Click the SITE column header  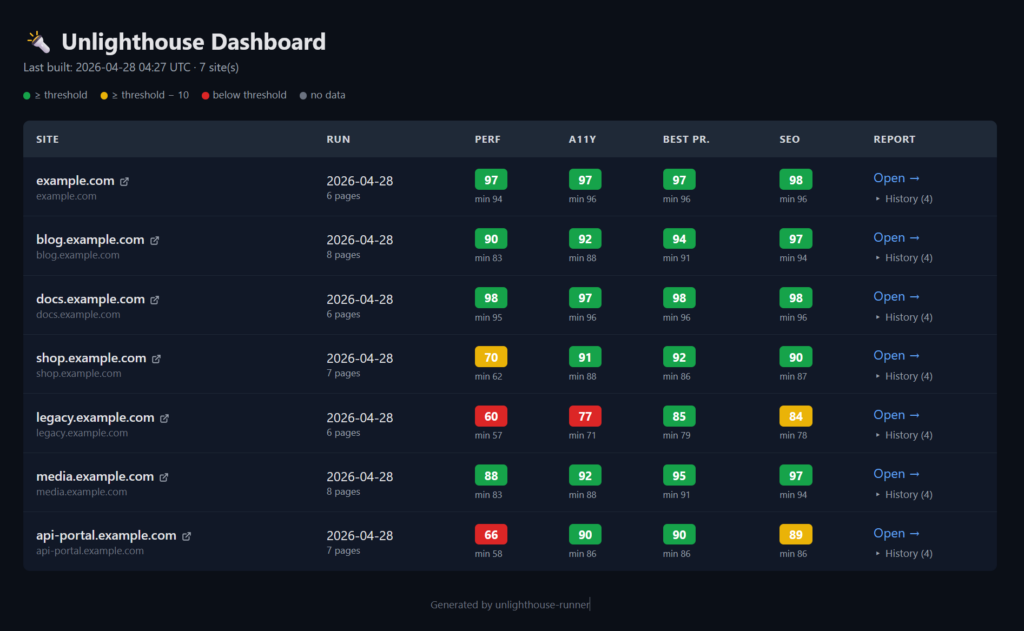click(x=47, y=139)
